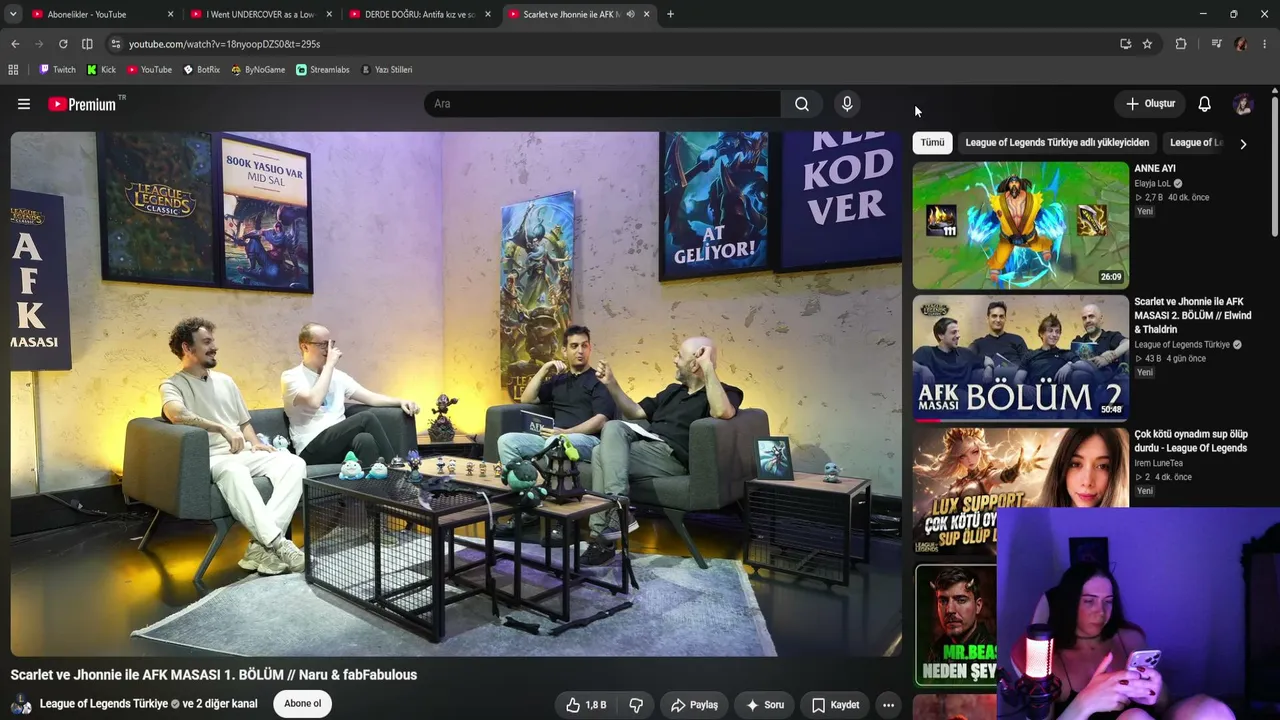Click the browser address bar URL
Screen dimensions: 1280x720
(225, 44)
